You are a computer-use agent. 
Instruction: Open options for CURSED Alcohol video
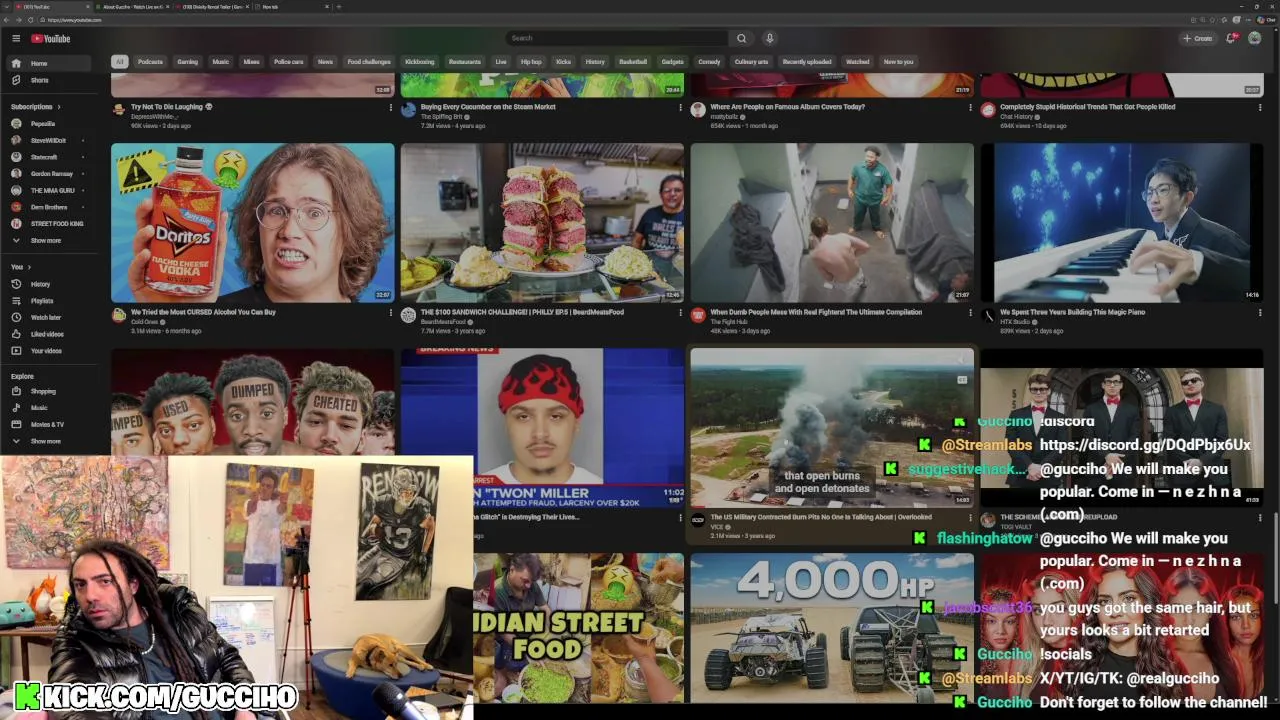[x=390, y=312]
